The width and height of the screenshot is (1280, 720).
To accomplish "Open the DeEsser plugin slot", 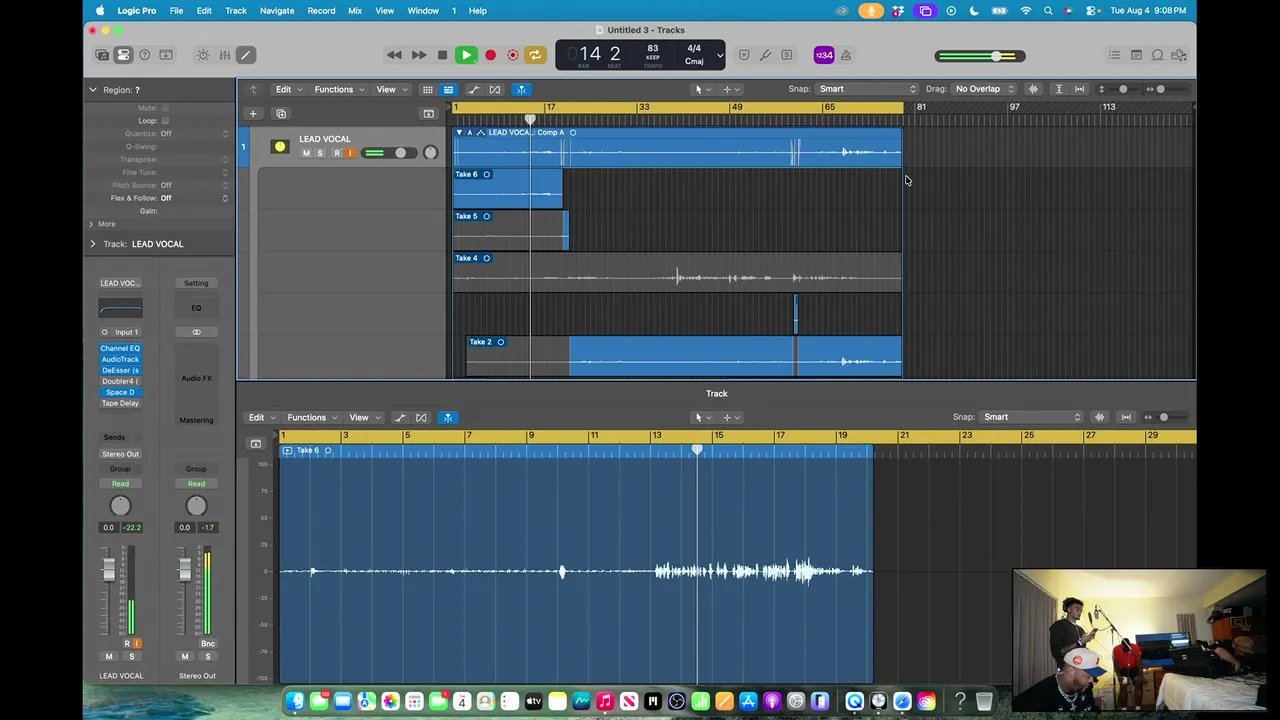I will point(120,370).
